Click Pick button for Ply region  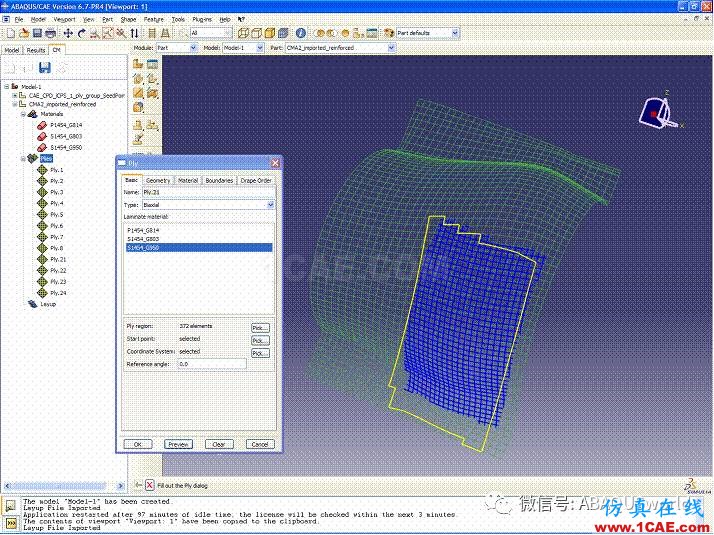(x=260, y=328)
